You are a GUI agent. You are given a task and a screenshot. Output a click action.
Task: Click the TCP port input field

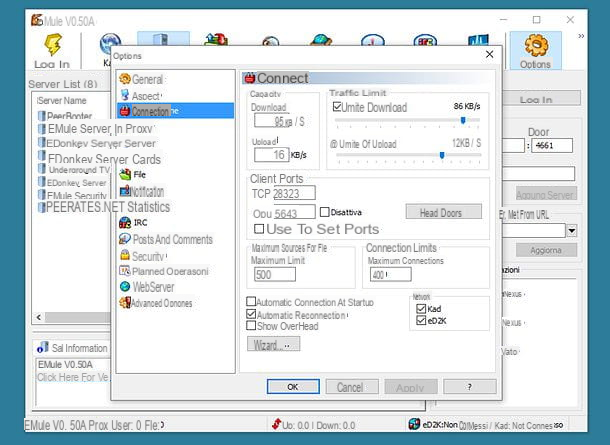click(294, 193)
